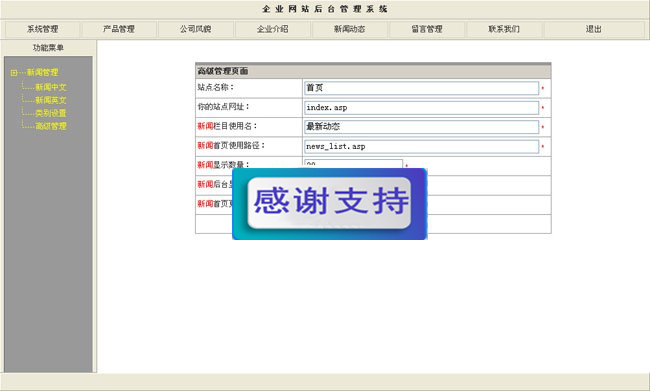Click the 高级管理页面 table title
The image size is (650, 391).
223,71
